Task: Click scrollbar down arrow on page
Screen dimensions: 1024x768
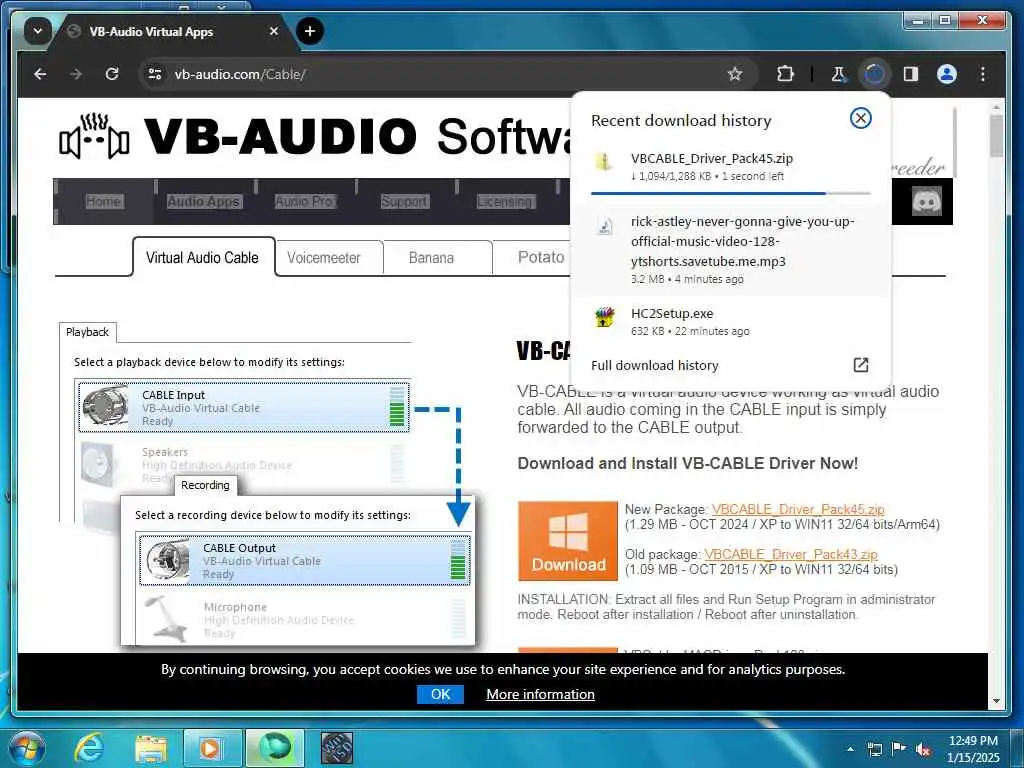Action: pyautogui.click(x=996, y=702)
